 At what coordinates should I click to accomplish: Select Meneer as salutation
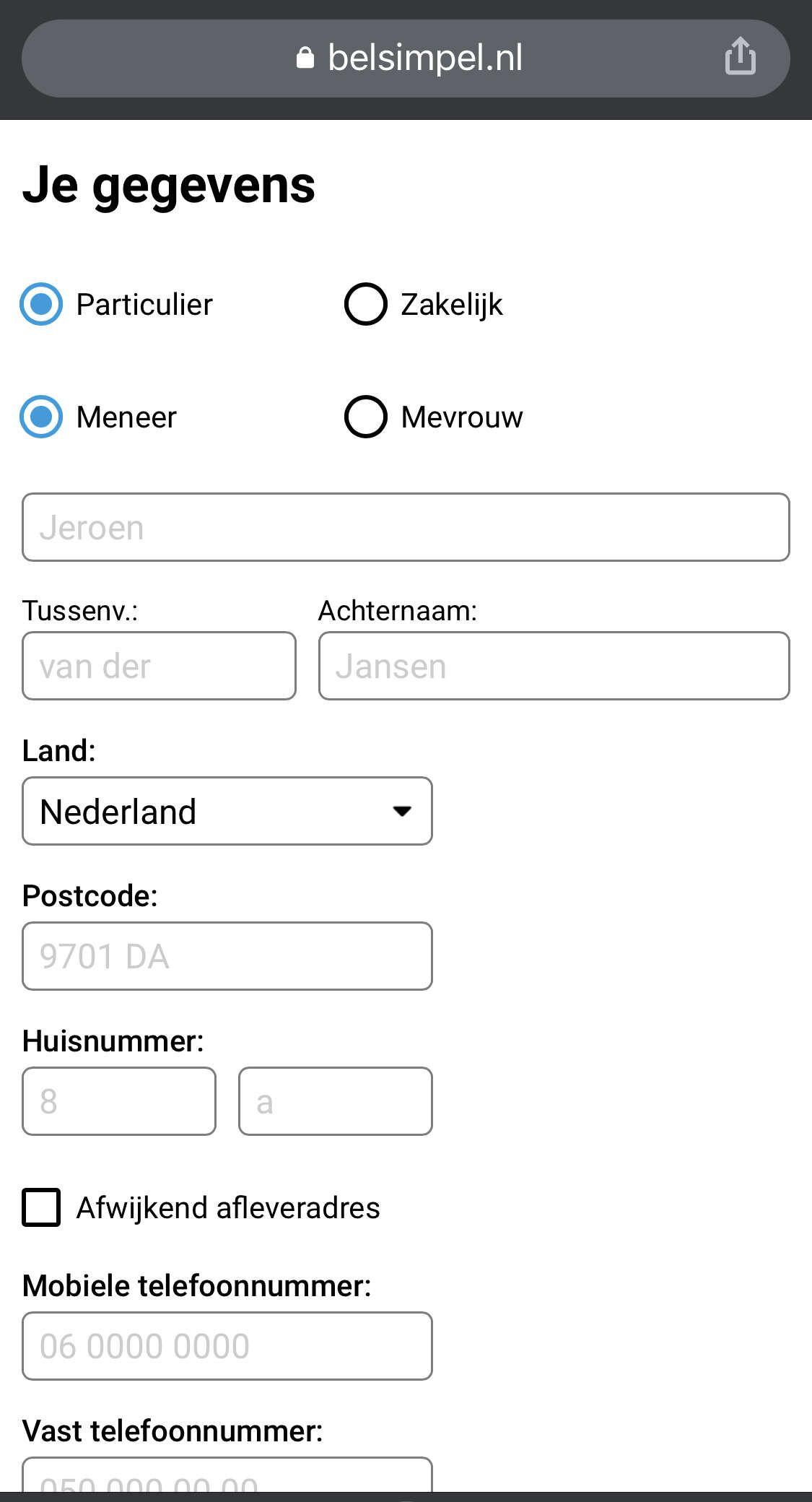click(x=41, y=417)
